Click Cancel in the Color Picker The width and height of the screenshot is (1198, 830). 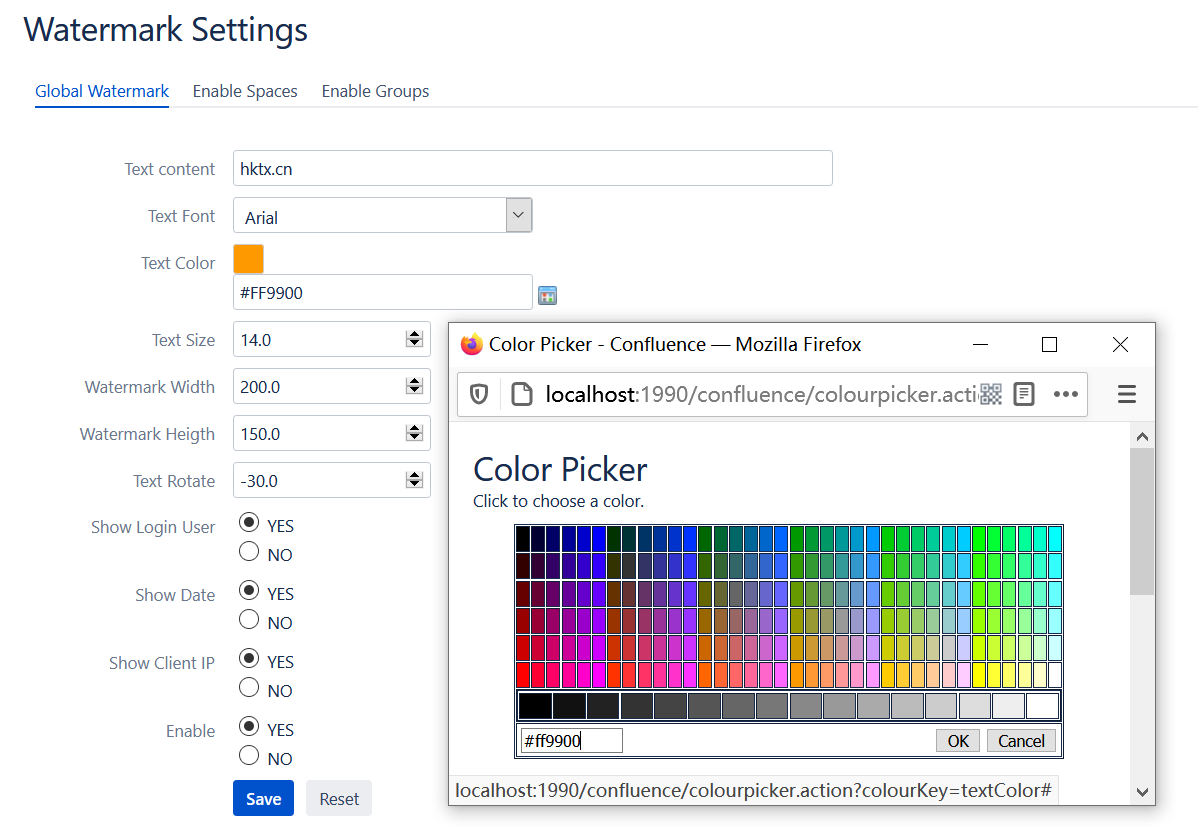point(1022,741)
